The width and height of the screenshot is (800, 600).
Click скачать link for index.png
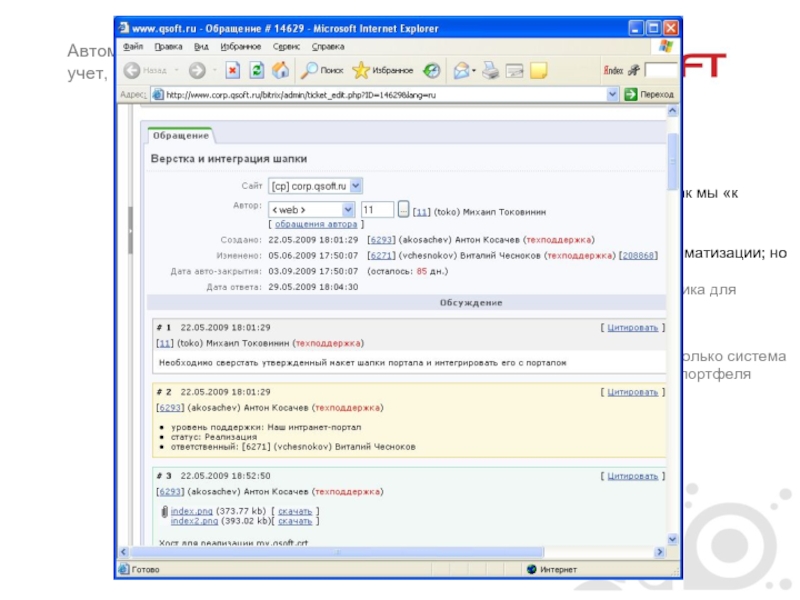(295, 511)
